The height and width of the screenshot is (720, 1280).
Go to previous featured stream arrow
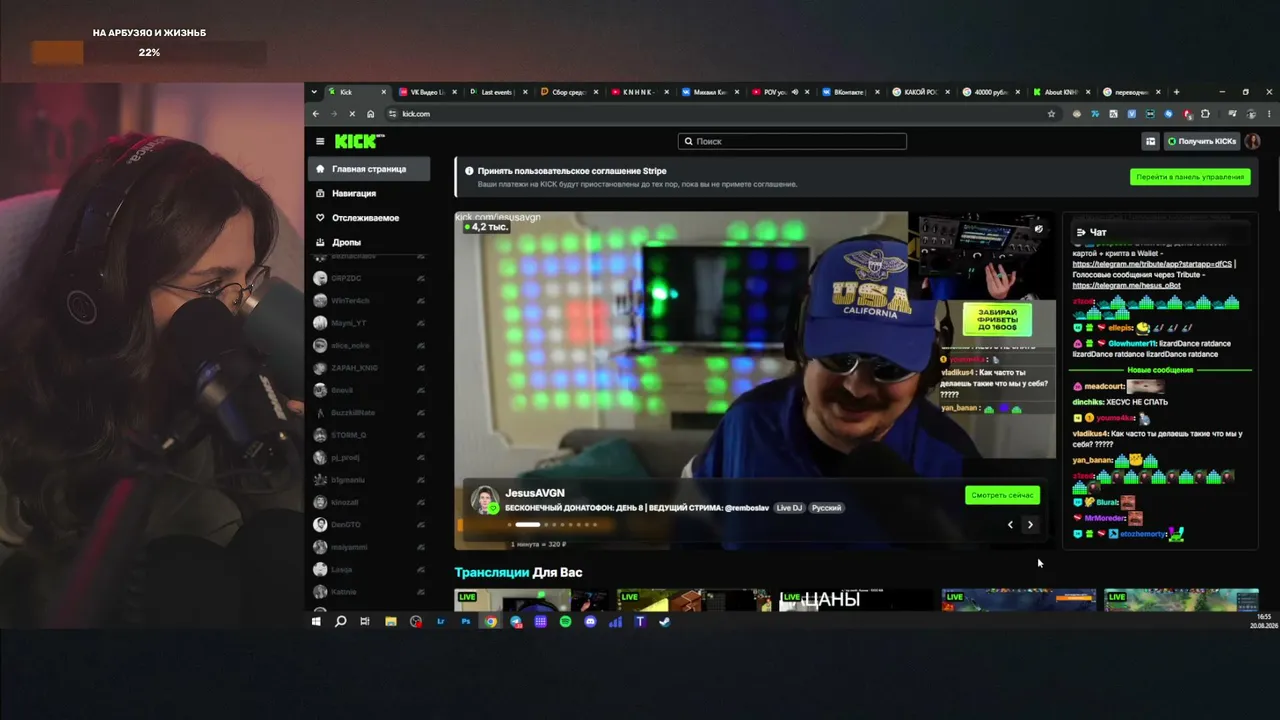pos(1010,525)
